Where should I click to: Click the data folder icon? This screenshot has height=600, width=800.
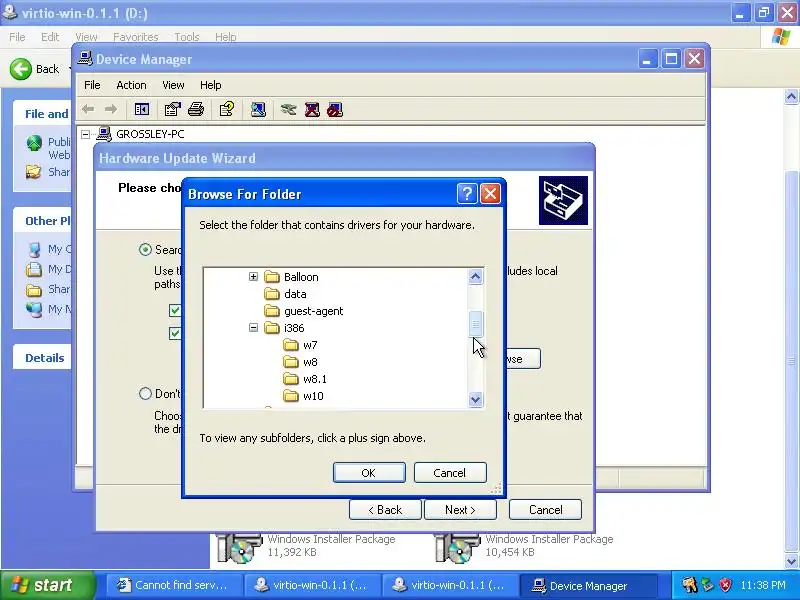(272, 294)
